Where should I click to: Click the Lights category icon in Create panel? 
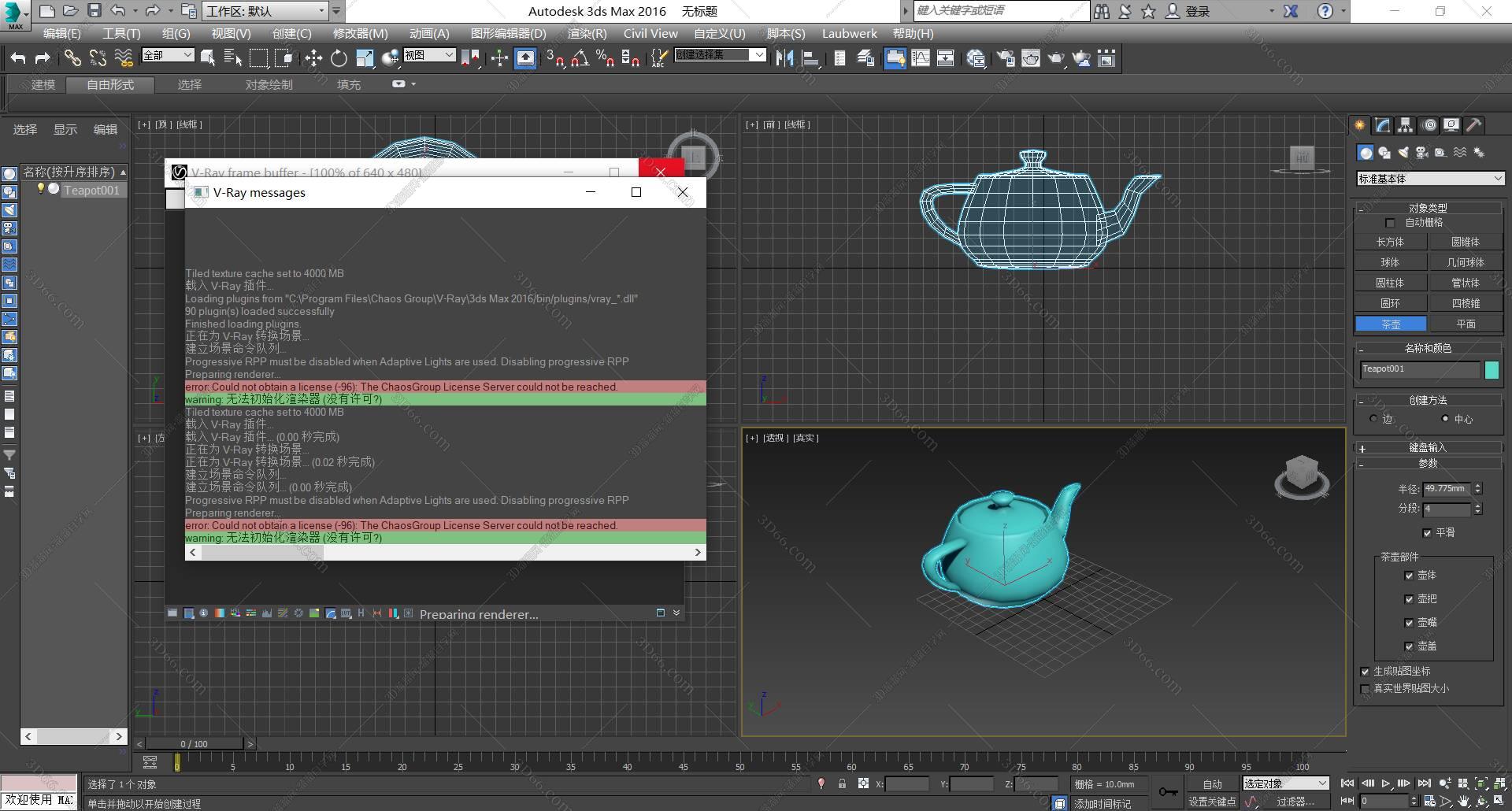1403,153
